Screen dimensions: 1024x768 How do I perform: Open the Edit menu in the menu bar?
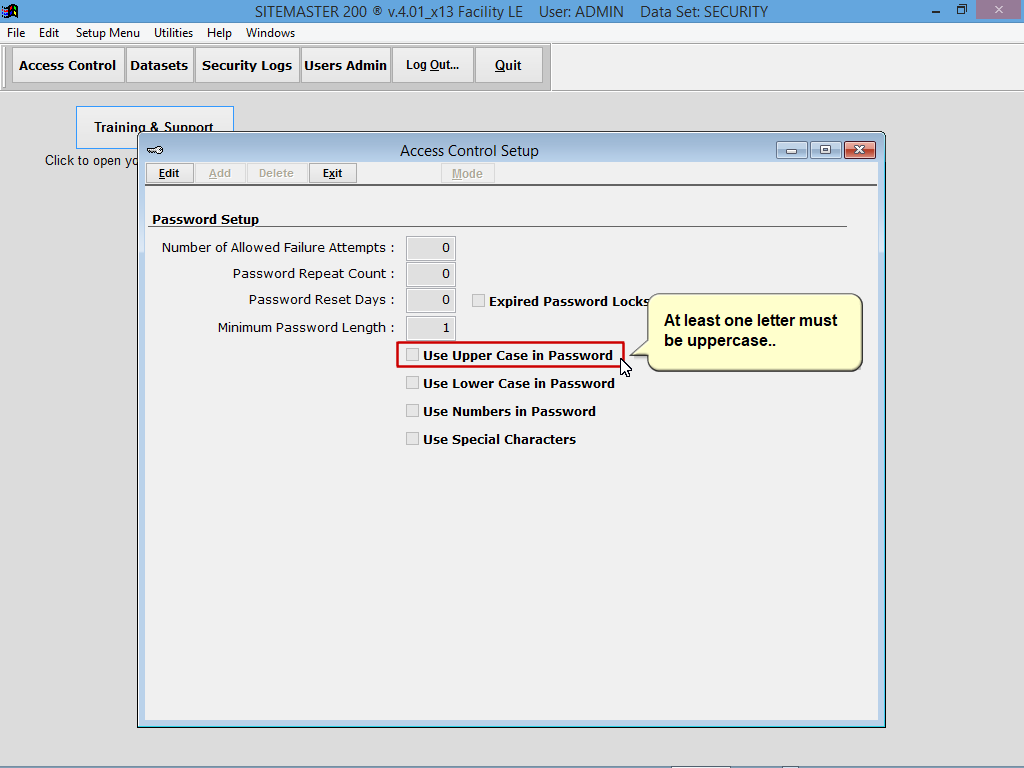49,33
